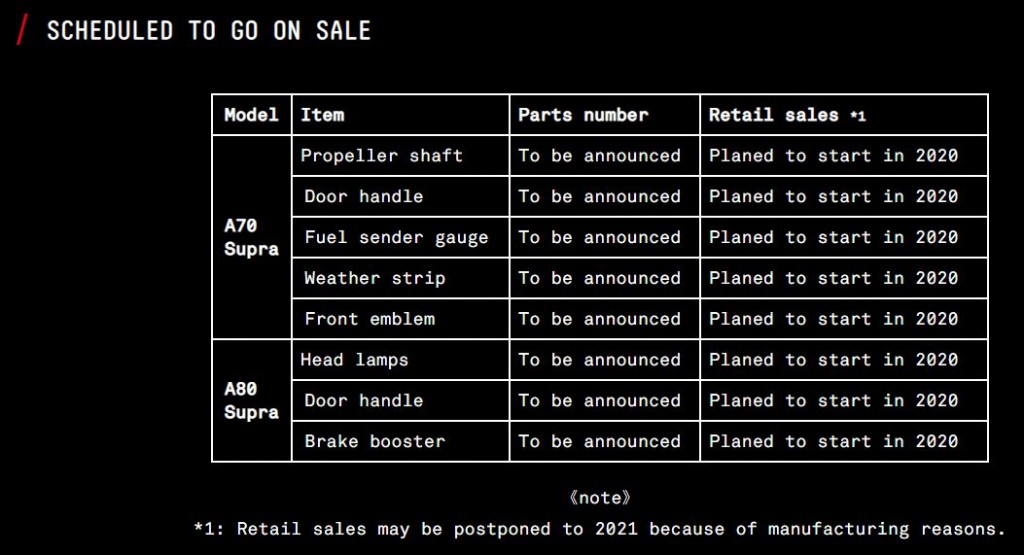This screenshot has height=555, width=1024.
Task: Select the A80 Supra model cell
Action: pos(251,400)
